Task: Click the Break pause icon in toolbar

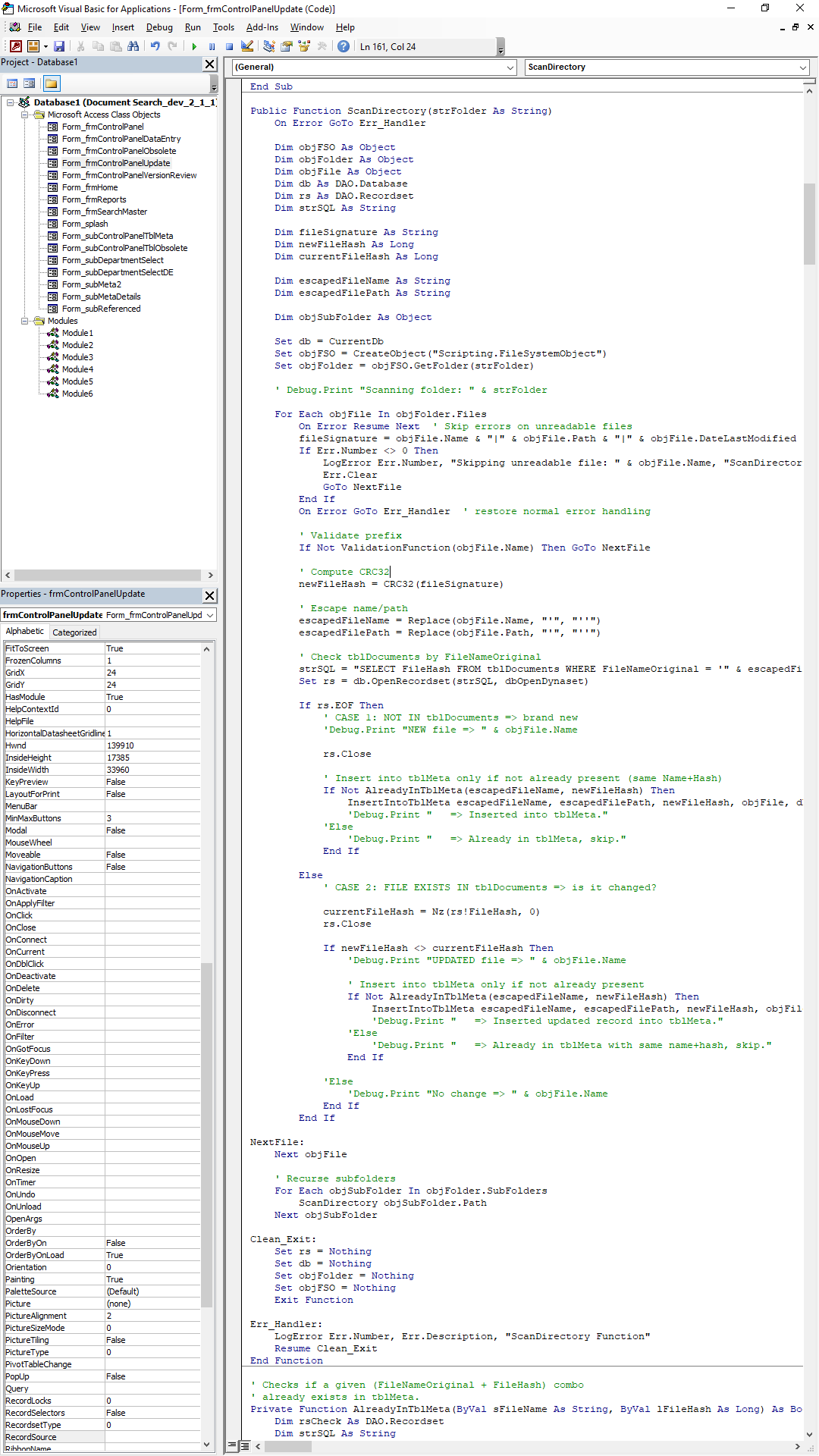Action: [x=212, y=46]
